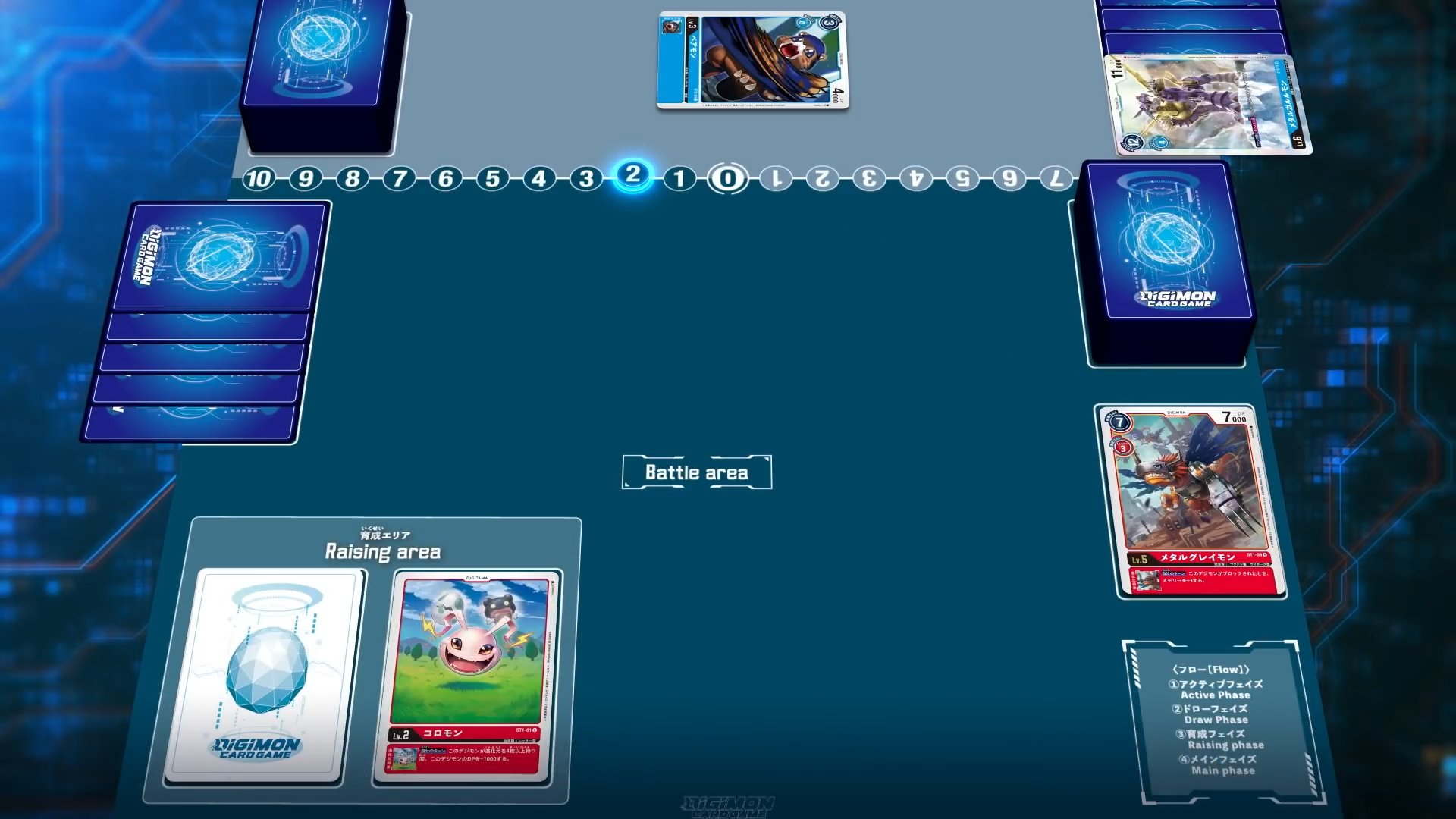
Task: Select Active Phase in Flow panel
Action: [1216, 689]
